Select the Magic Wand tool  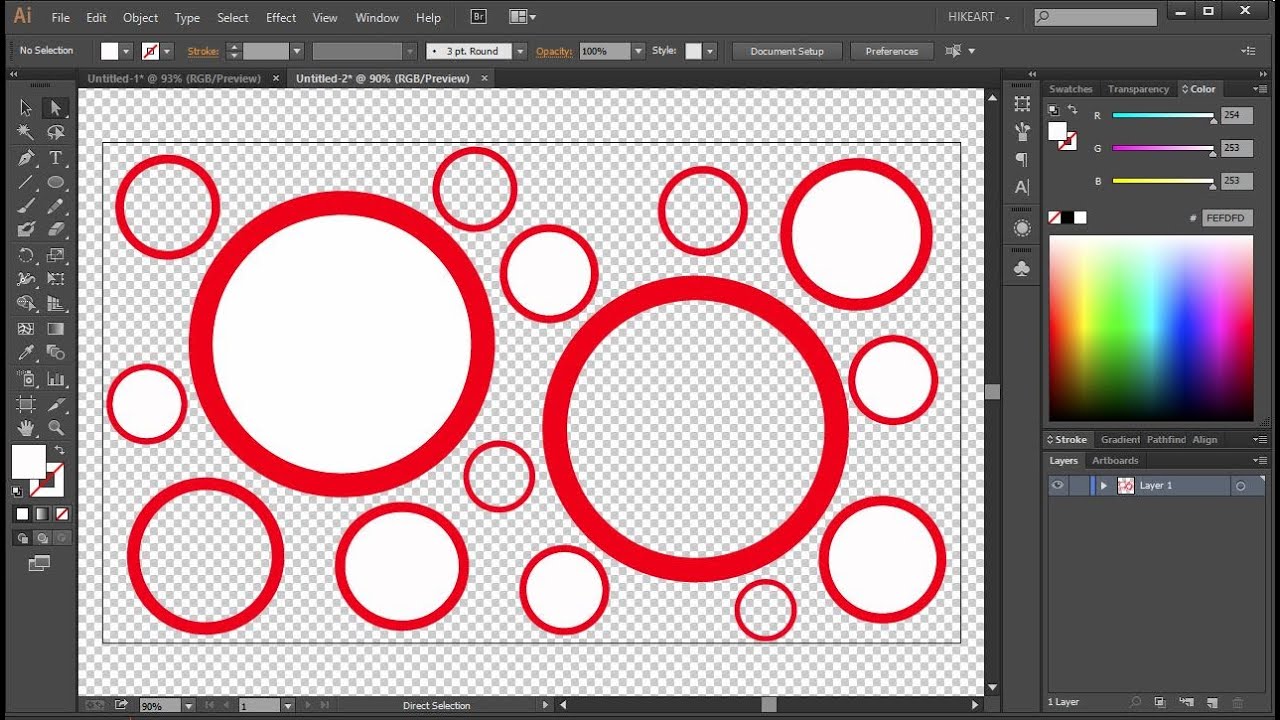pyautogui.click(x=26, y=132)
